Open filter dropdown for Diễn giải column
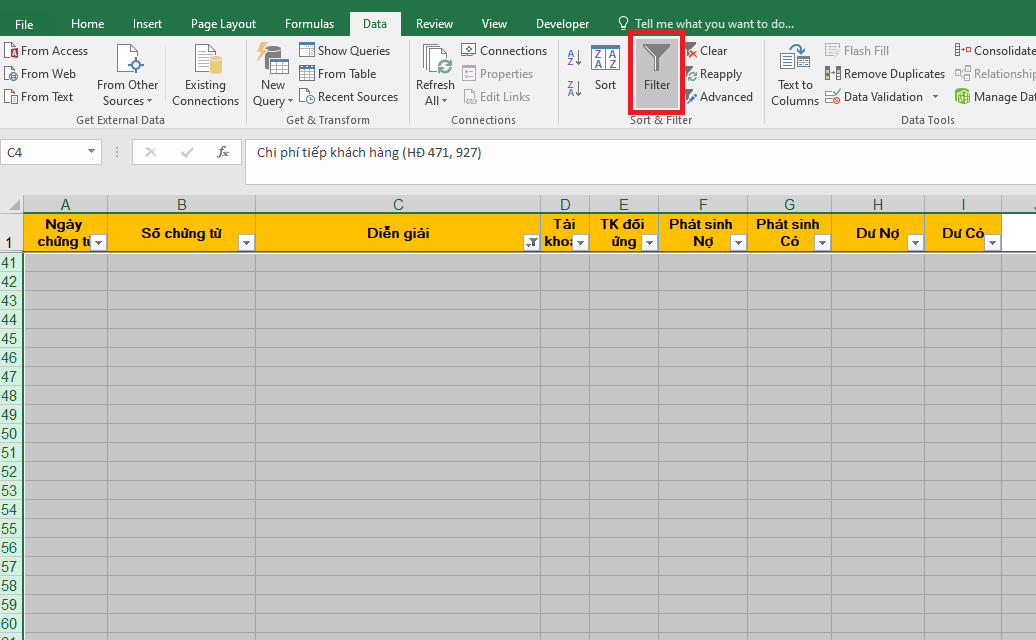Screen dimensions: 1036x640 (x=530, y=243)
